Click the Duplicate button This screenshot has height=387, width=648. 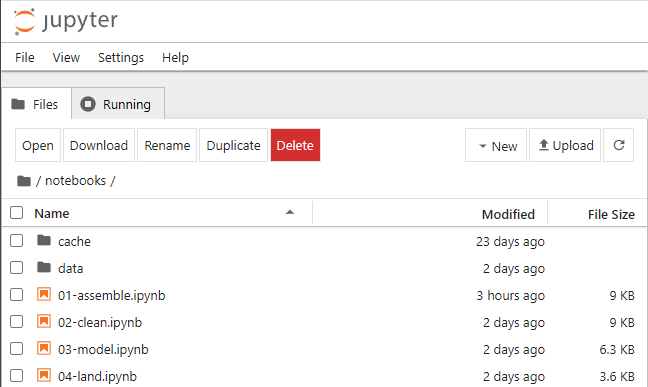click(233, 145)
